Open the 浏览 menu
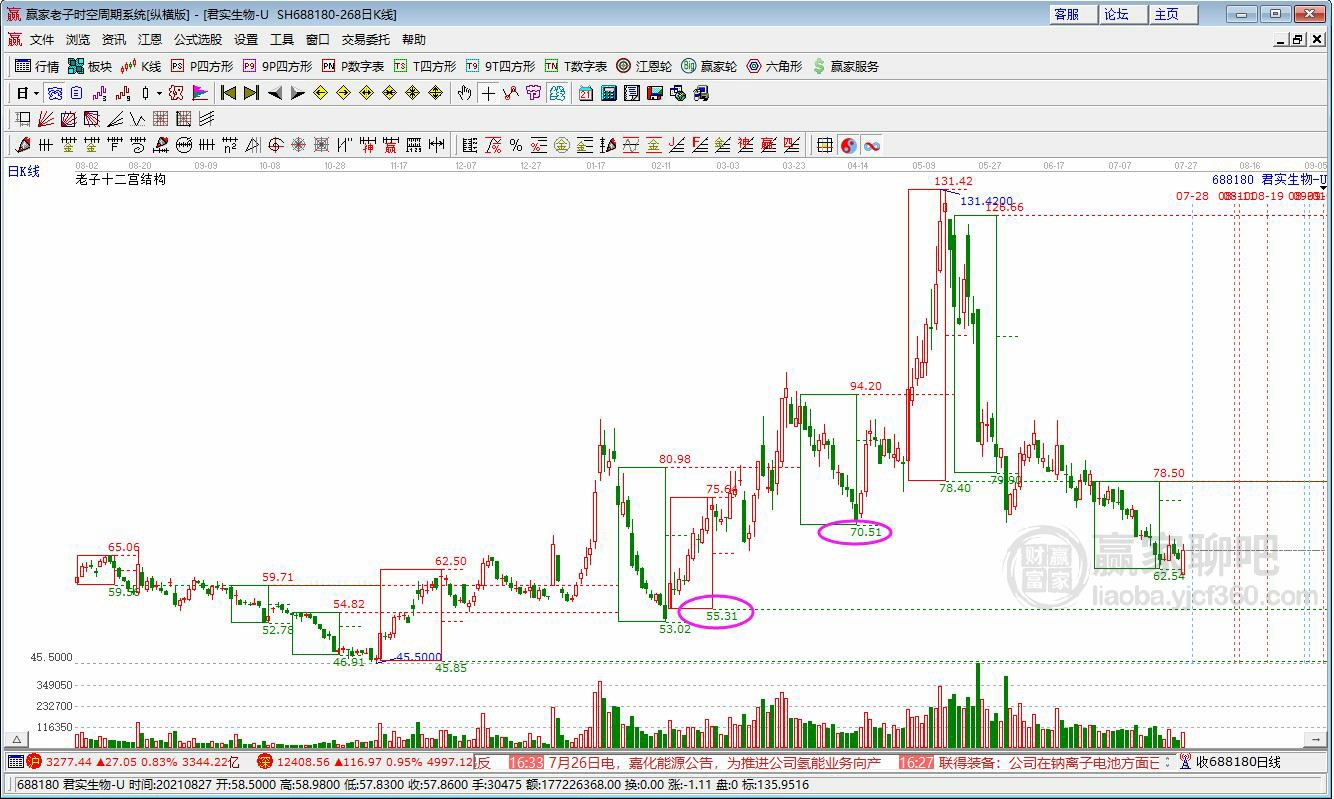The image size is (1334, 799). 78,40
